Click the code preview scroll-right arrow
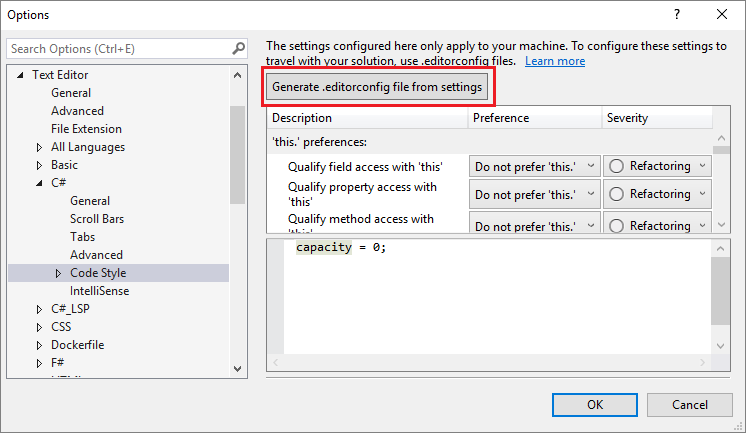The height and width of the screenshot is (433, 746). pos(703,363)
